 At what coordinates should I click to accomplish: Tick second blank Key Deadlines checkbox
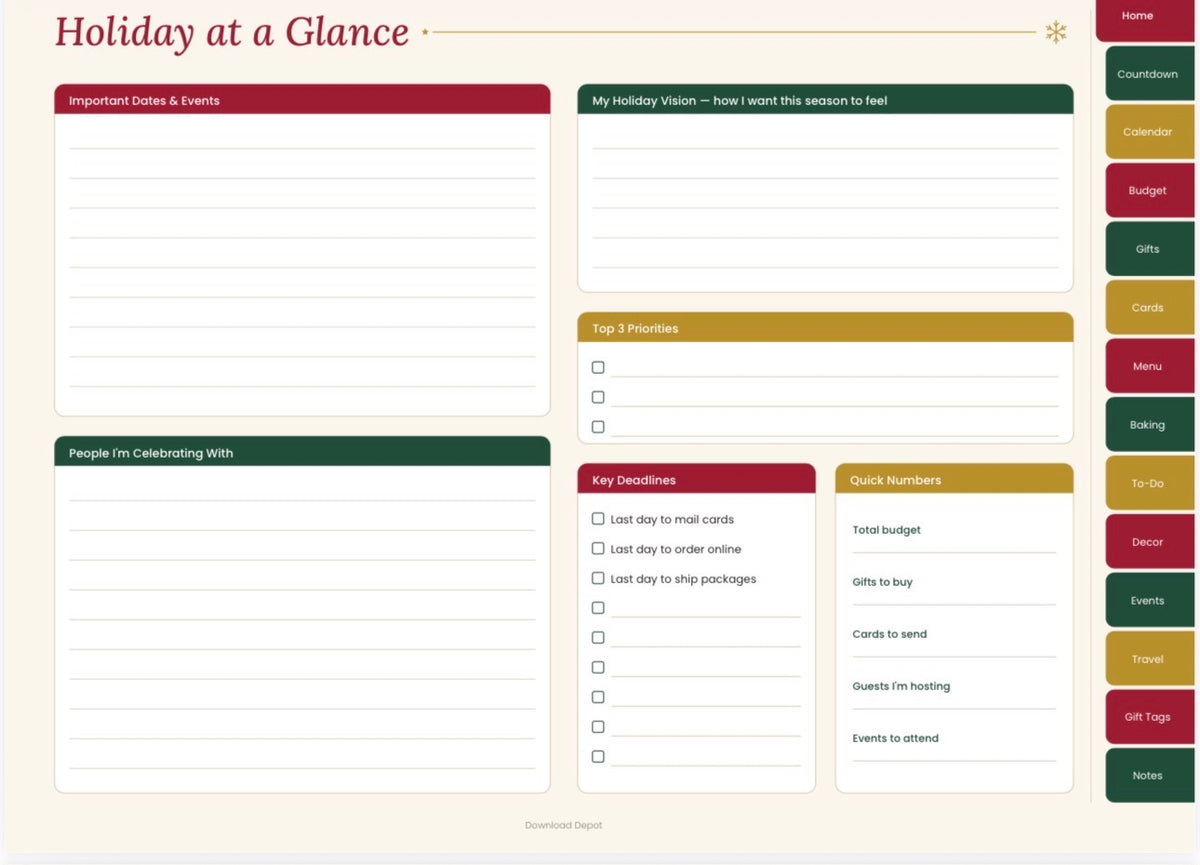598,638
